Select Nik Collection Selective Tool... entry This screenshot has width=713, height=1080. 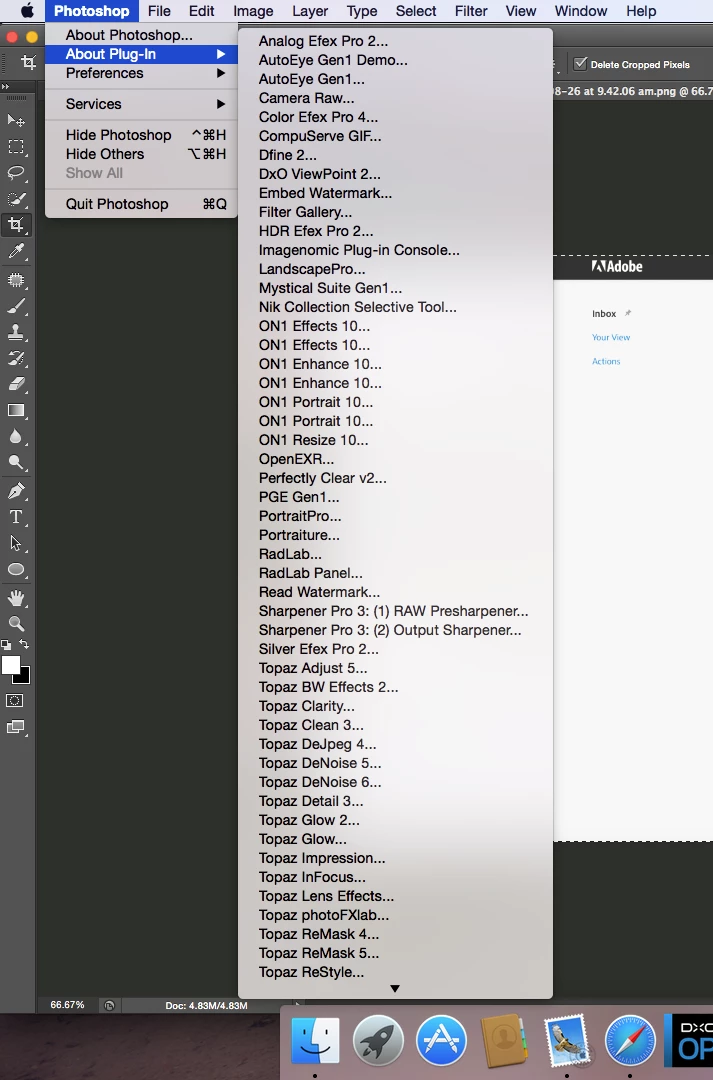[x=395, y=307]
